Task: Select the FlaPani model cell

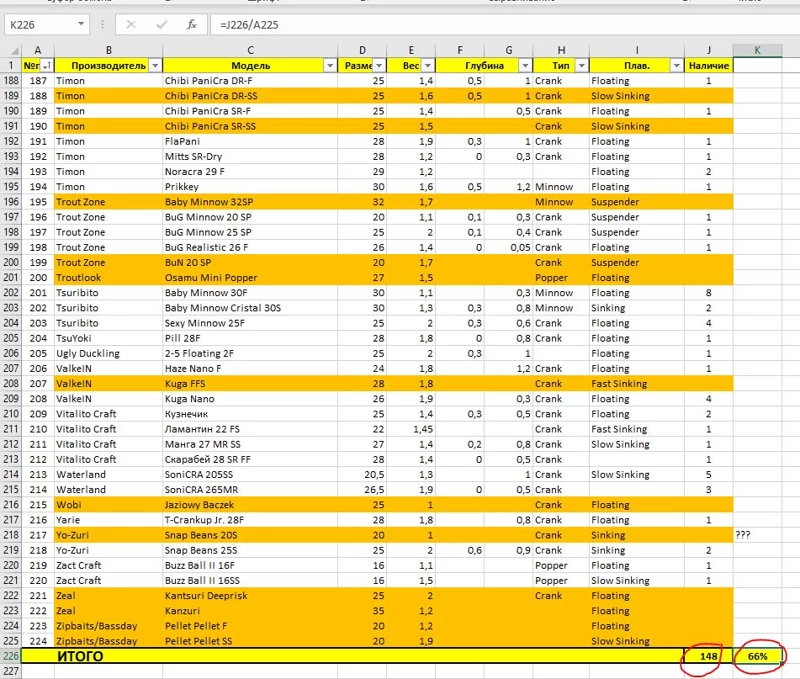Action: point(250,141)
